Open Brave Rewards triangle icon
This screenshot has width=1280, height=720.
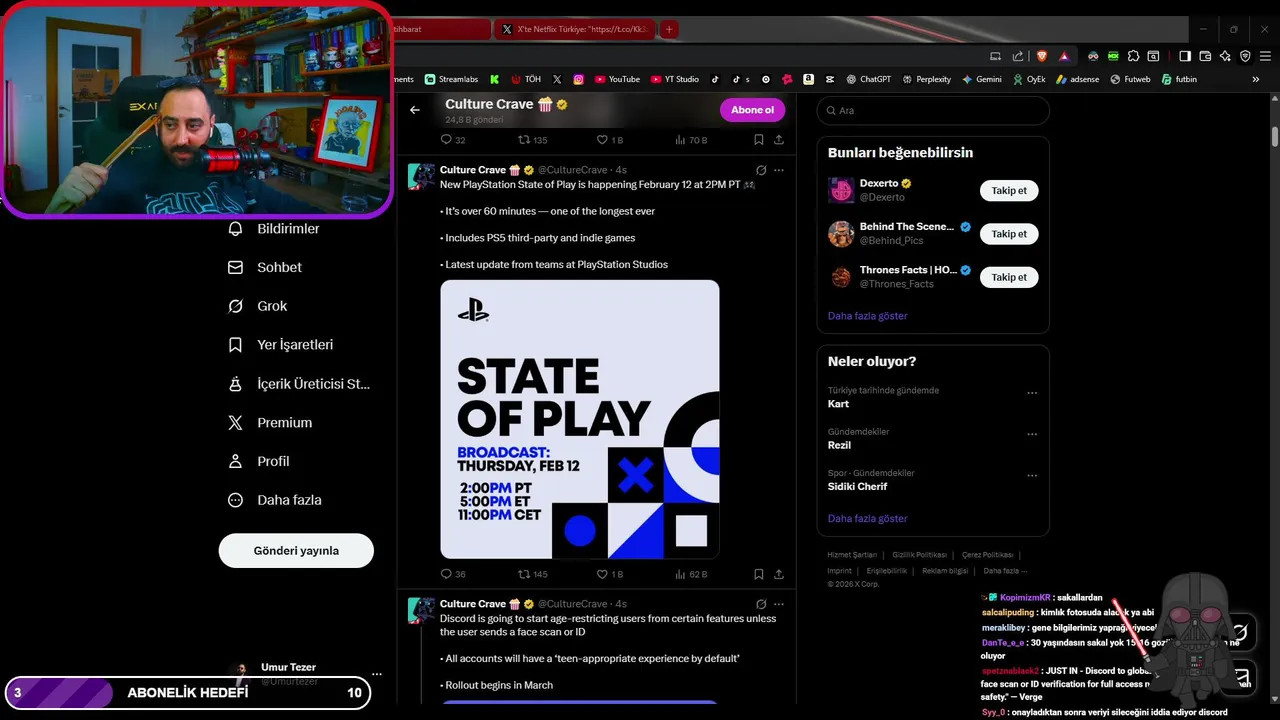point(1064,56)
